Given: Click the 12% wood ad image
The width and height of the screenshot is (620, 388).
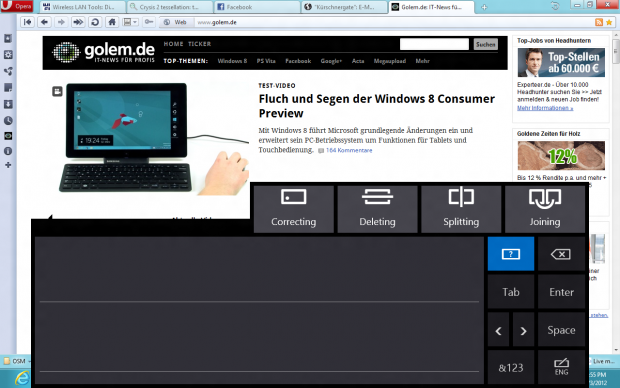Looking at the screenshot, I should coord(561,156).
